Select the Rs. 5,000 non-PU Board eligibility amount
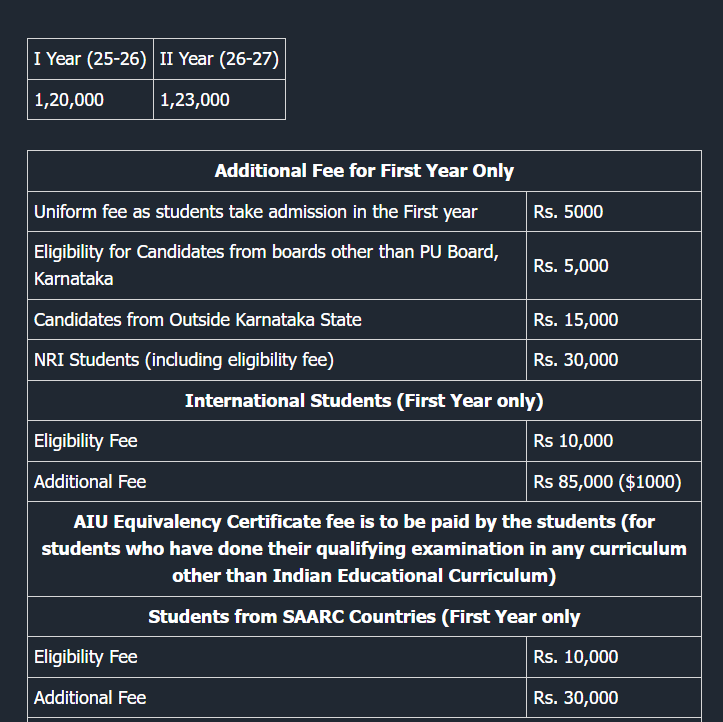This screenshot has width=723, height=722. coord(571,266)
